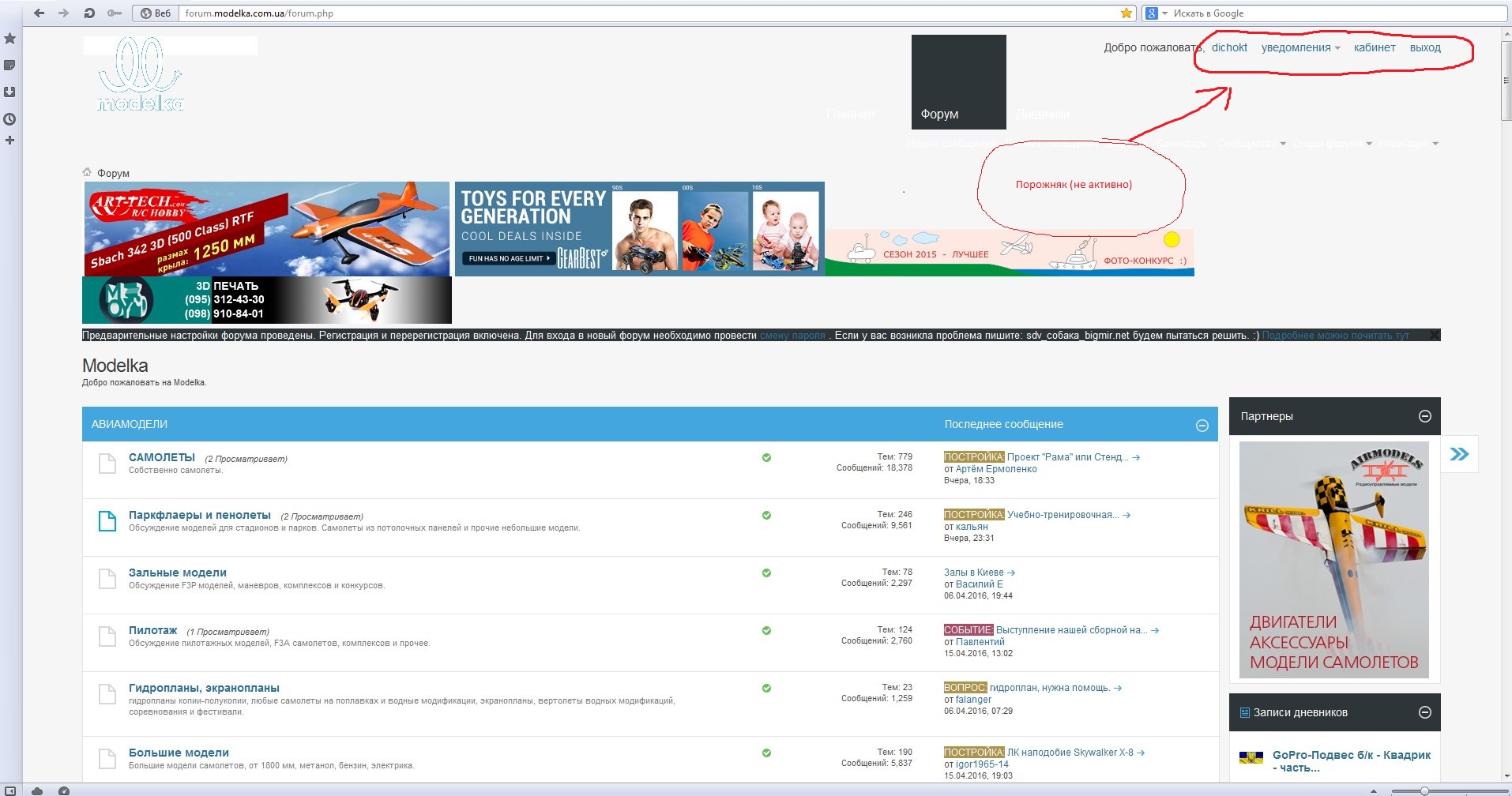
Task: Open Календарь in the sub-menu
Action: click(1182, 144)
